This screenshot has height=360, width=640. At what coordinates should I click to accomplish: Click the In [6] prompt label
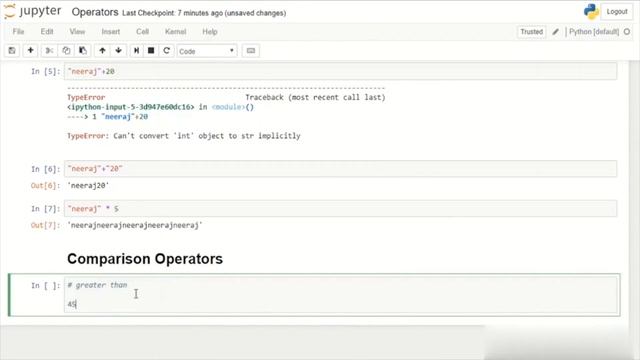45,169
